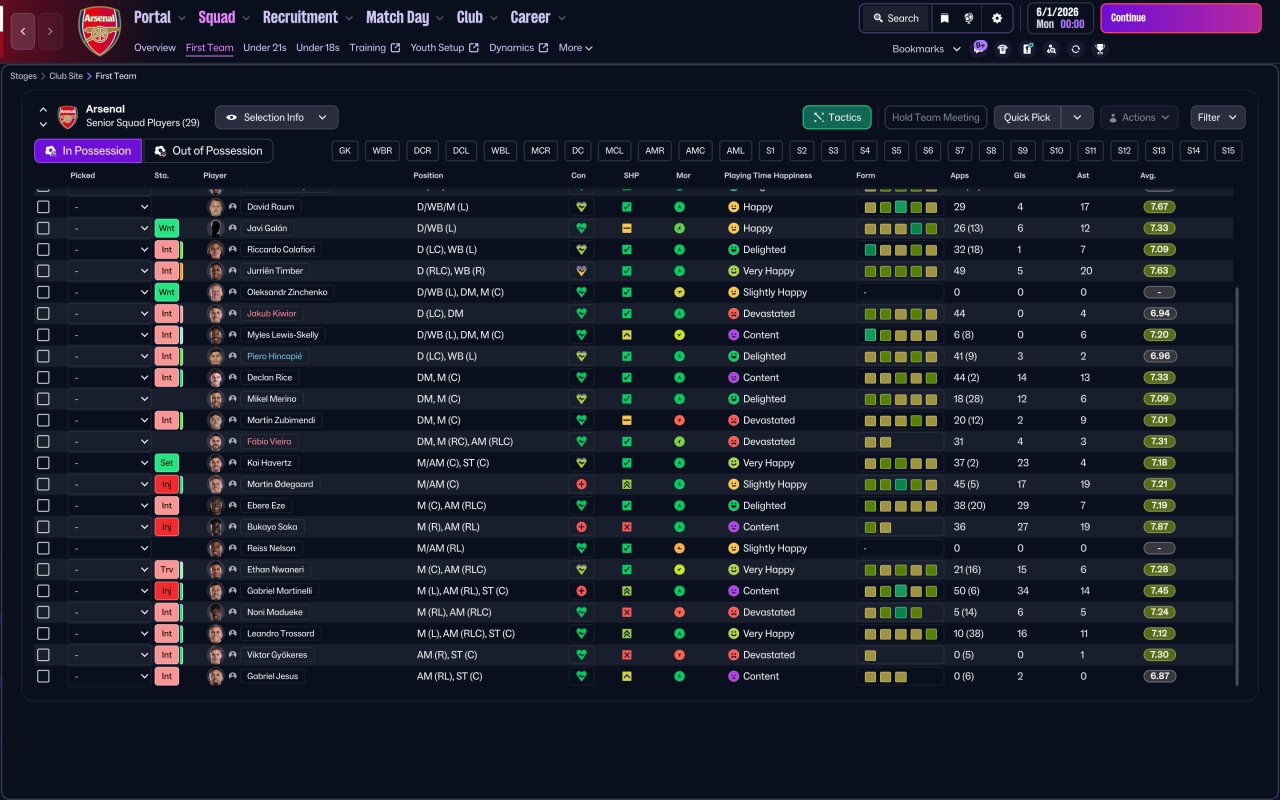1280x800 pixels.
Task: Open the Tactics button
Action: 837,117
